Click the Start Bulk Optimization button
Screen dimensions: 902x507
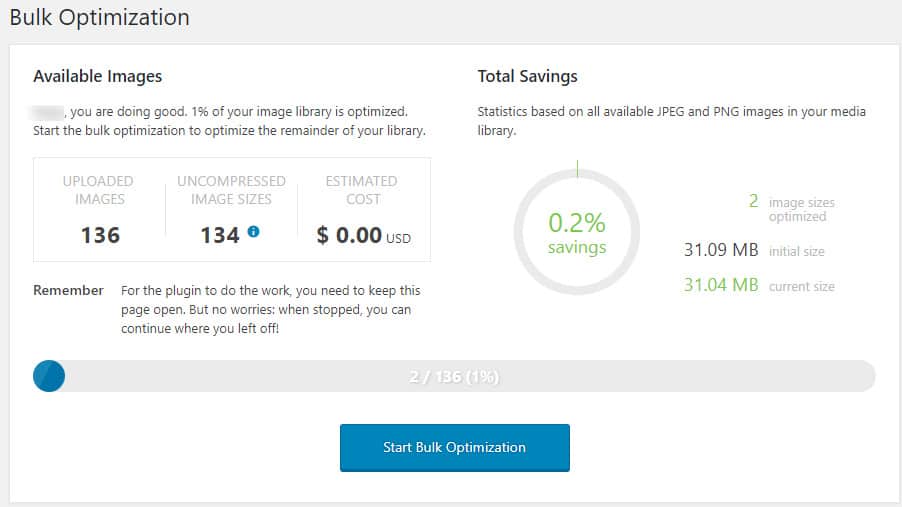click(x=454, y=448)
